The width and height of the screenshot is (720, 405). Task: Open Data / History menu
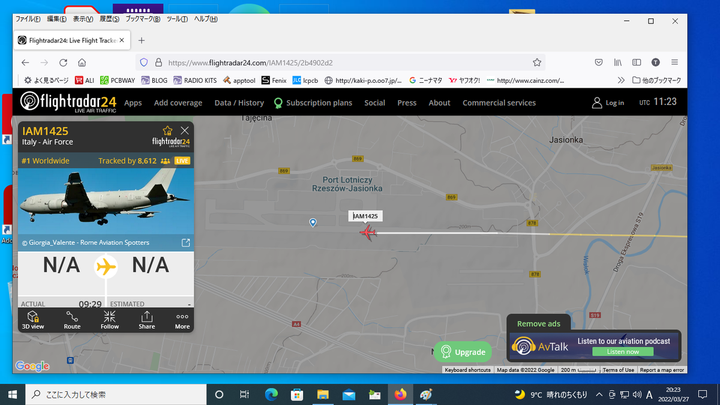[239, 103]
